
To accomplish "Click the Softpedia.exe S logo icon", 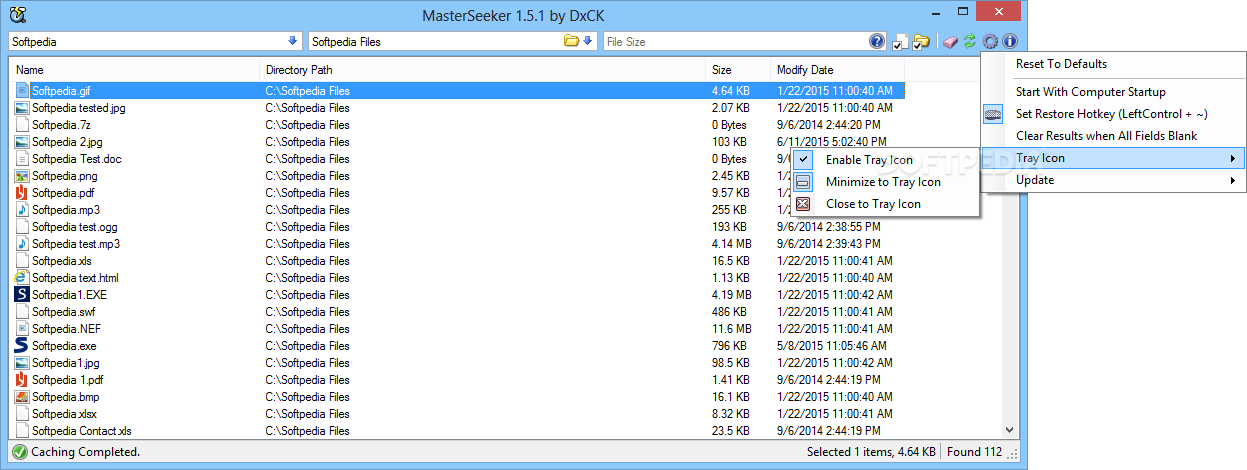I will (22, 345).
